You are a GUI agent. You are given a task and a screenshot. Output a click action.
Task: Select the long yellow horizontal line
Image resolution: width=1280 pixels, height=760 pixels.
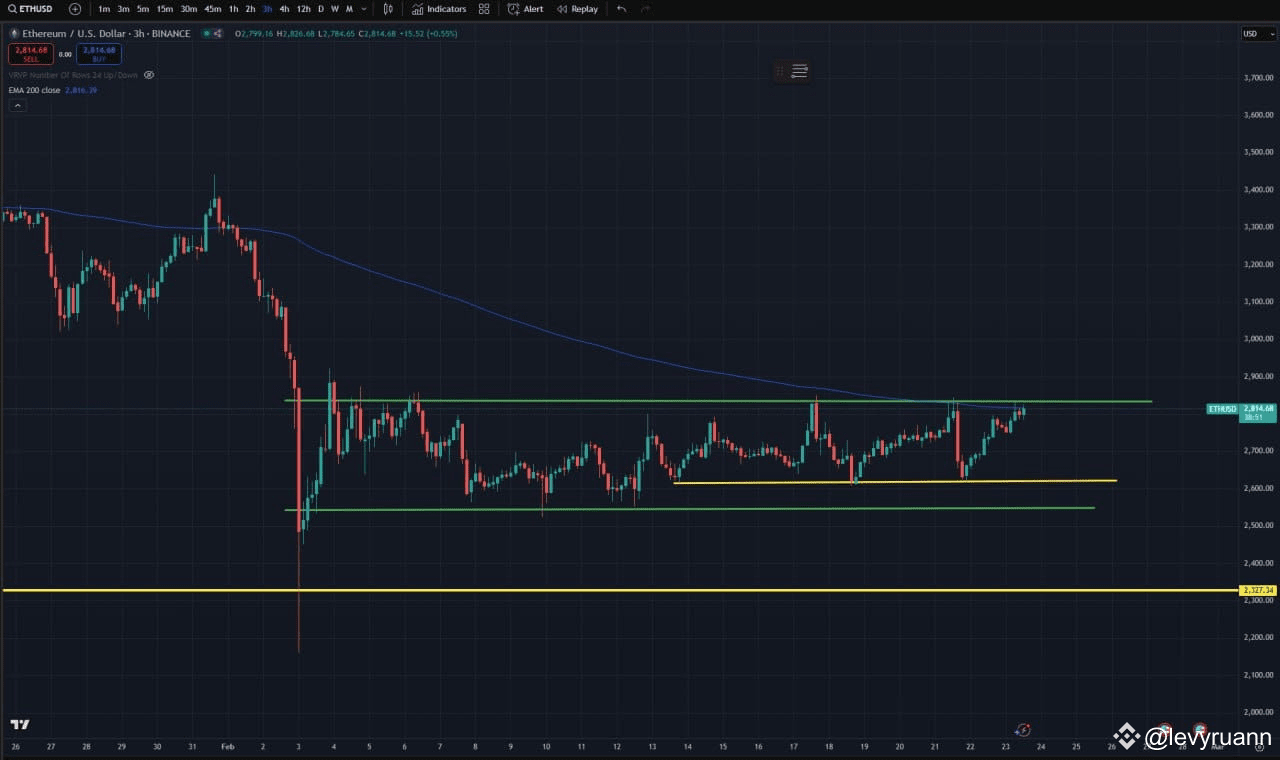pyautogui.click(x=620, y=590)
